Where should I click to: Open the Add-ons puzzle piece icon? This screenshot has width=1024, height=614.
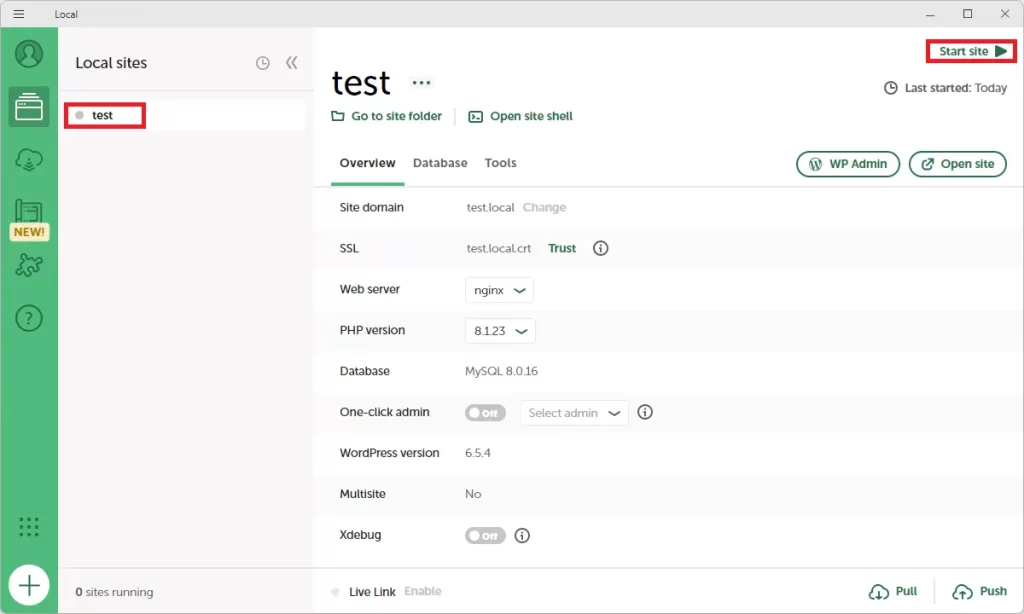[29, 266]
